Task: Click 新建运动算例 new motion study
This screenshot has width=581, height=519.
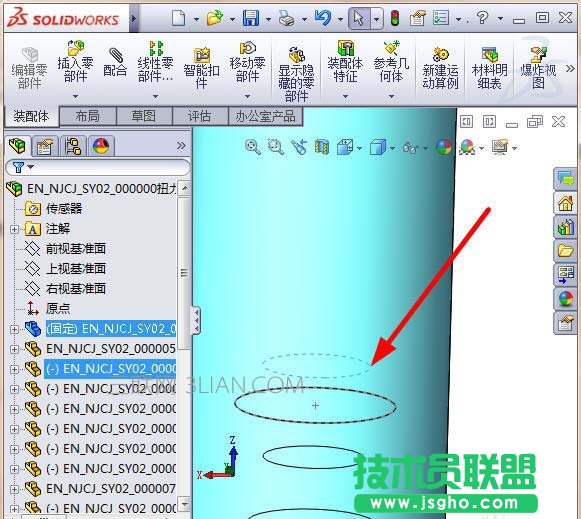Action: [440, 68]
